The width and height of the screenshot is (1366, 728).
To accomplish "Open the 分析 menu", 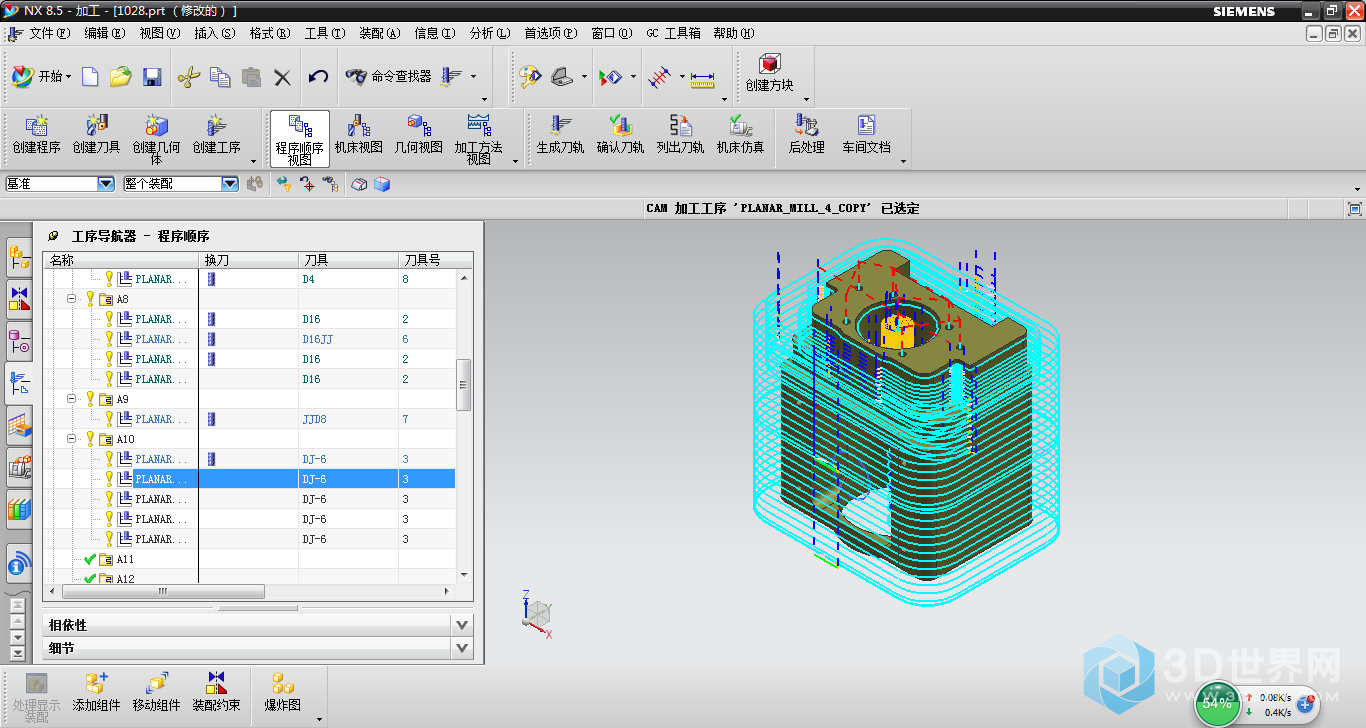I will tap(489, 33).
